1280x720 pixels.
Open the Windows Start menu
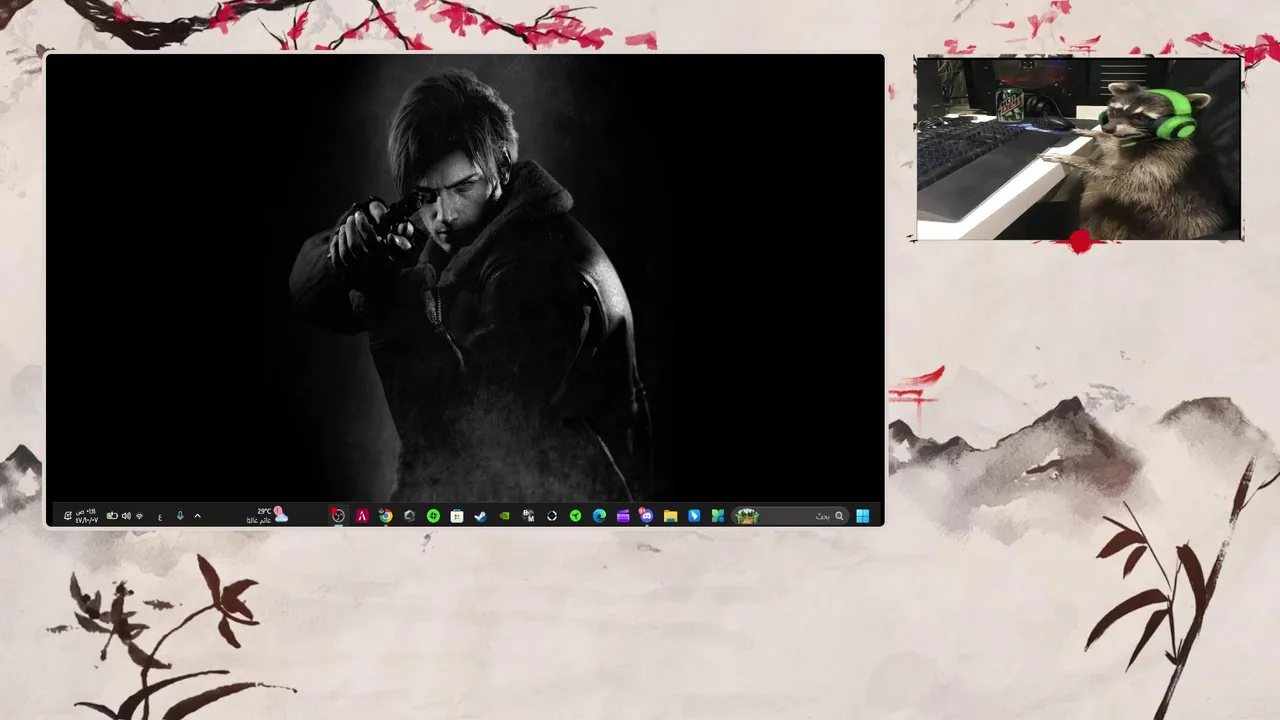(862, 516)
